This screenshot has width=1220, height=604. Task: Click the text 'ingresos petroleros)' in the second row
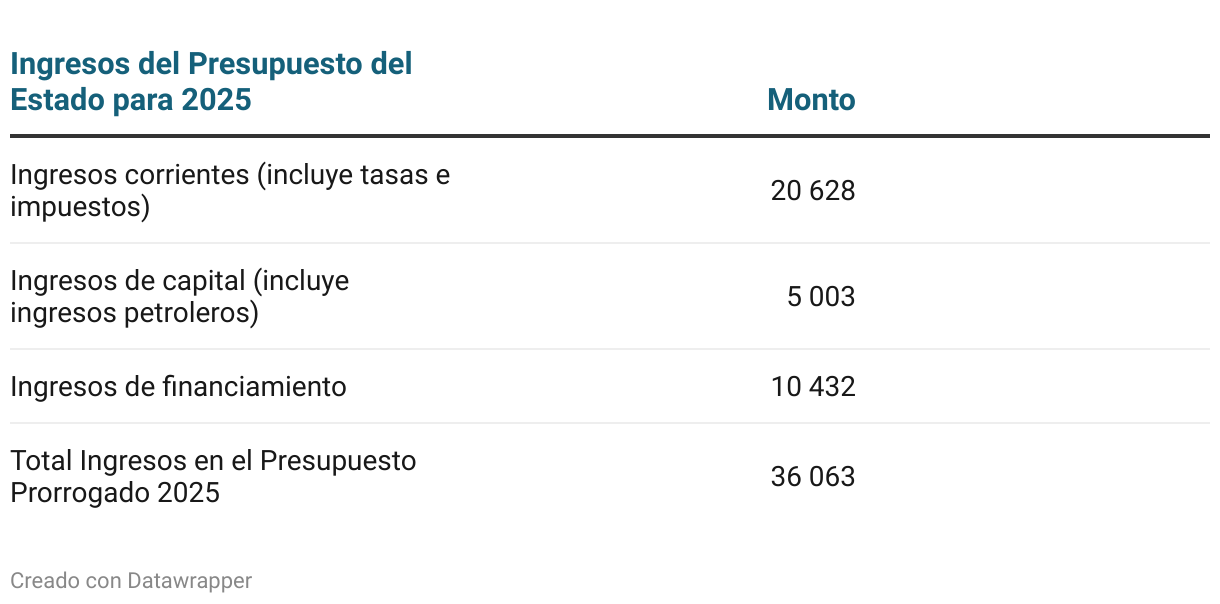pos(134,313)
